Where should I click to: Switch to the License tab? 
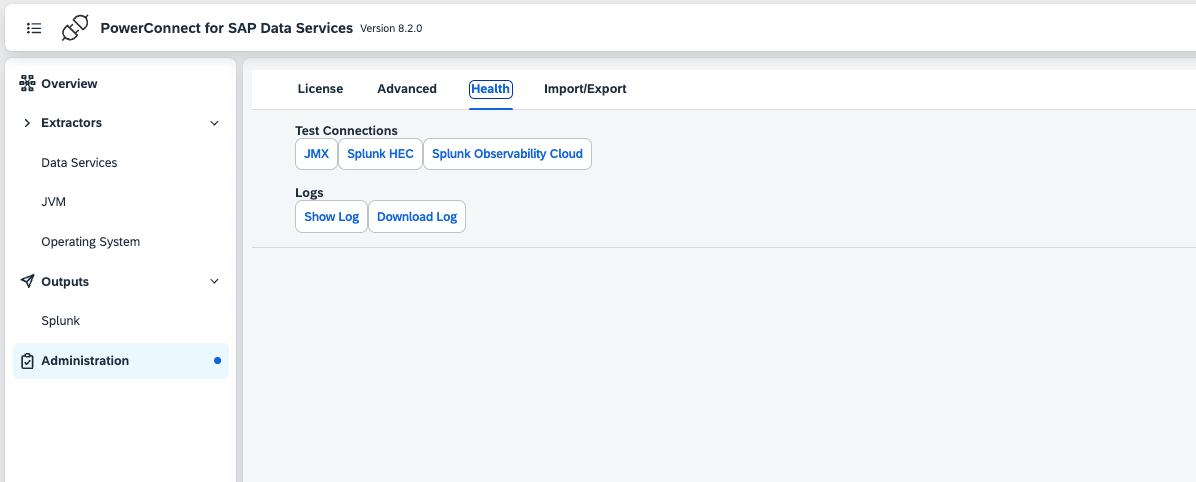320,89
